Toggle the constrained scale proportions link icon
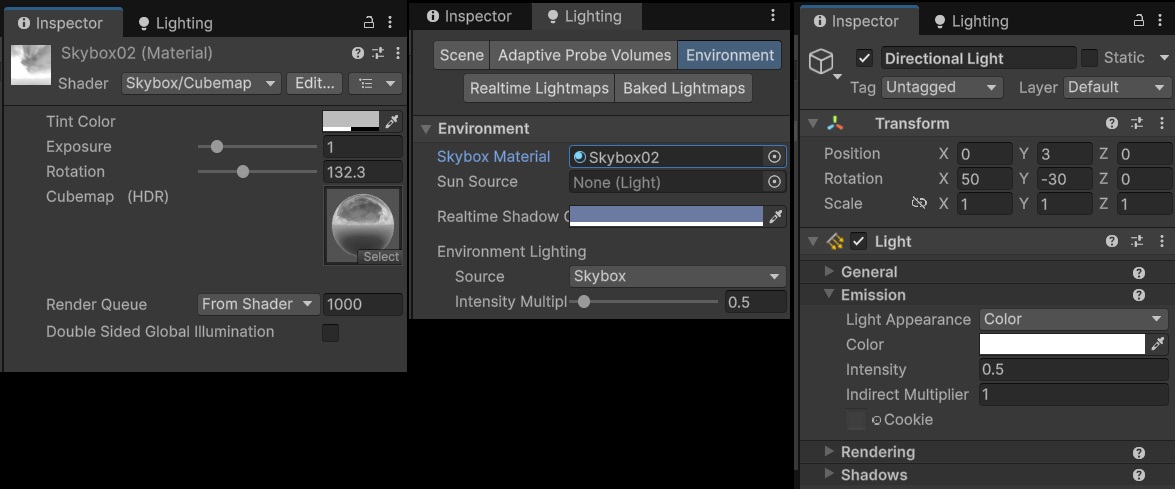This screenshot has width=1175, height=489. click(x=919, y=203)
